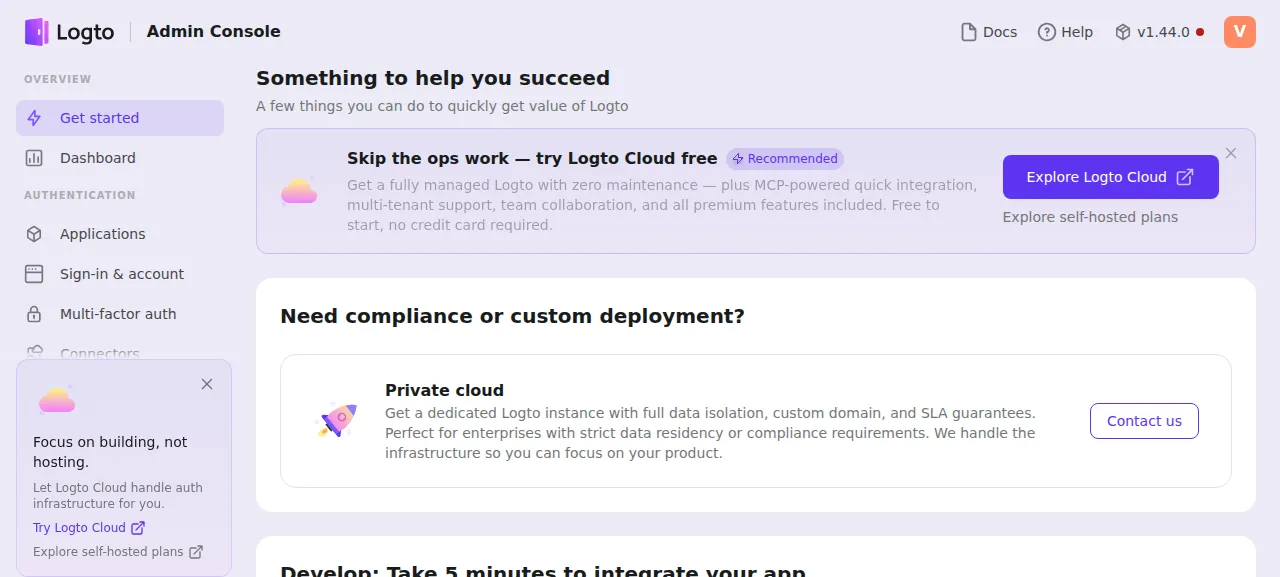Click the Dashboard chart icon
This screenshot has height=577, width=1280.
[34, 158]
